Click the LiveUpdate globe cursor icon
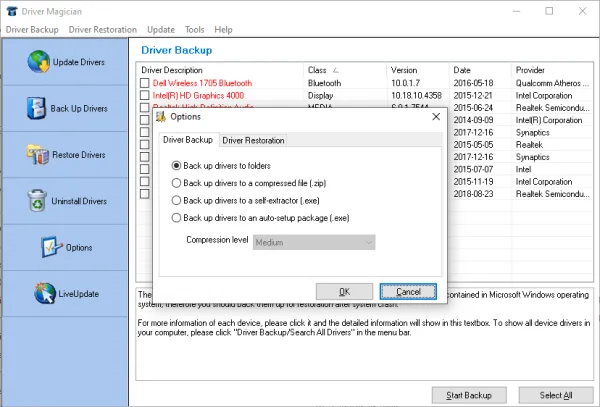Viewport: 600px width, 407px height. [x=45, y=293]
